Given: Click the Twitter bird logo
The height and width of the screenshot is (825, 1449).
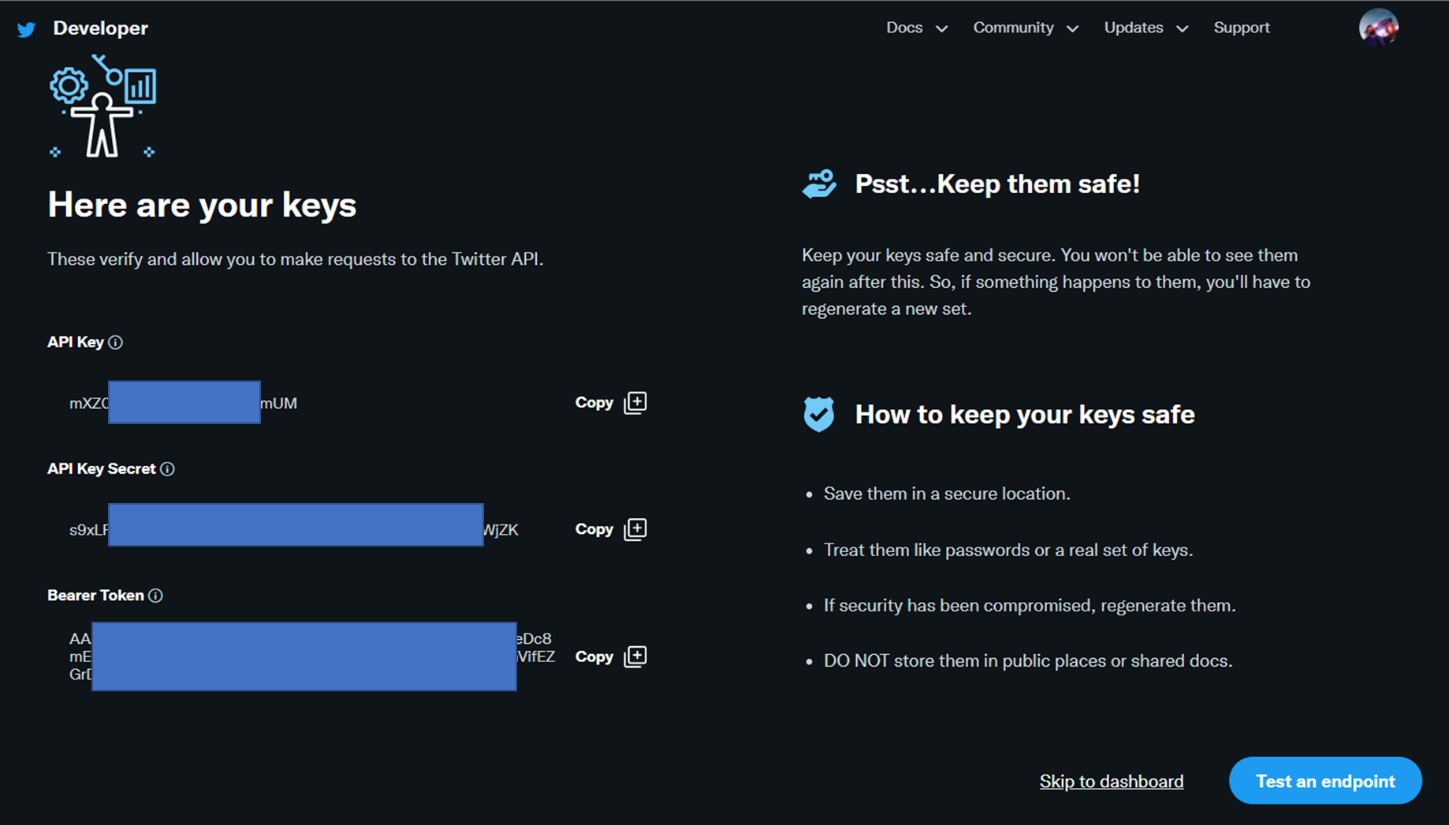Looking at the screenshot, I should click(x=27, y=29).
